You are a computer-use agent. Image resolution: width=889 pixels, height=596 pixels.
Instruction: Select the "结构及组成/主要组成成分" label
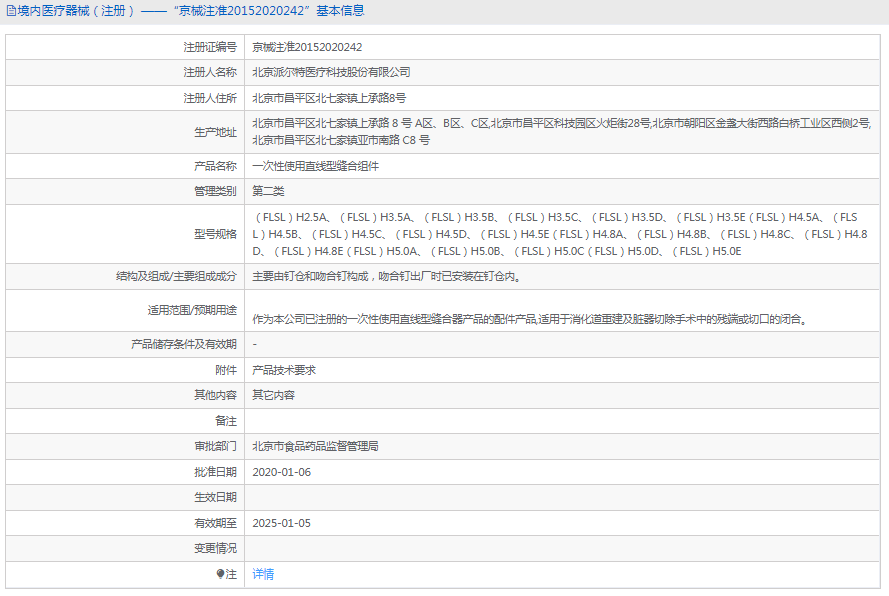point(176,276)
